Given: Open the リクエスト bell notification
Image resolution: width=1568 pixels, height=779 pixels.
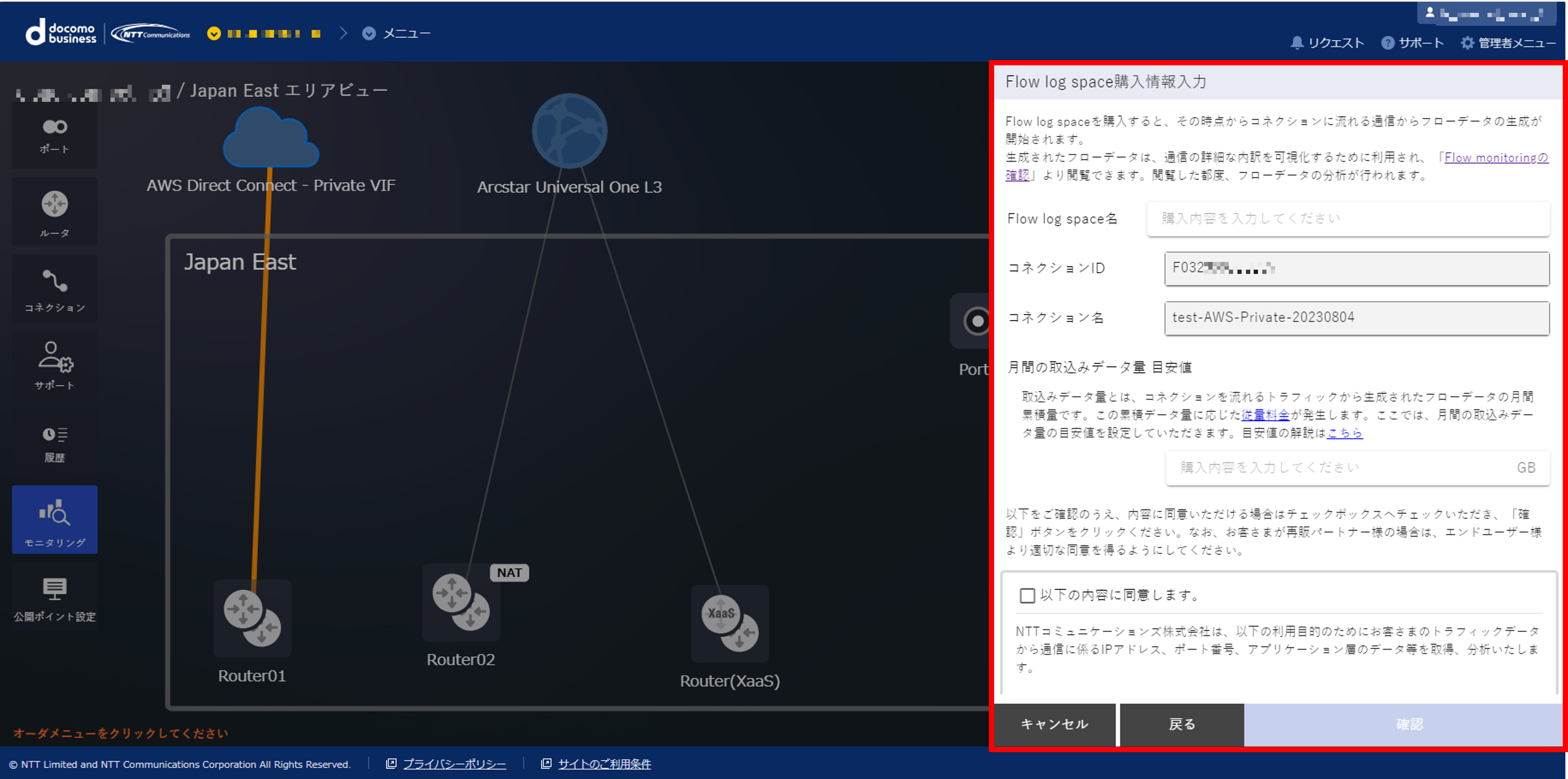Looking at the screenshot, I should 1327,43.
